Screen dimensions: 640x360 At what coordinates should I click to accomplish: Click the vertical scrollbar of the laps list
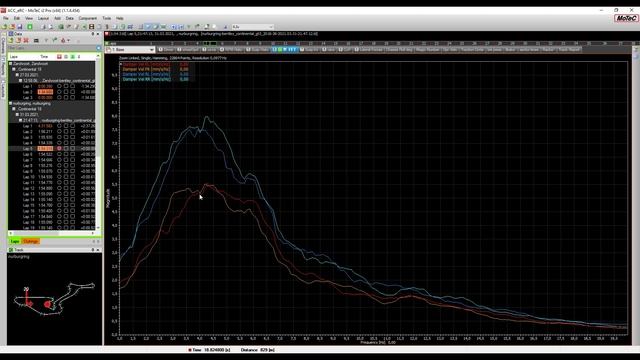pos(98,141)
